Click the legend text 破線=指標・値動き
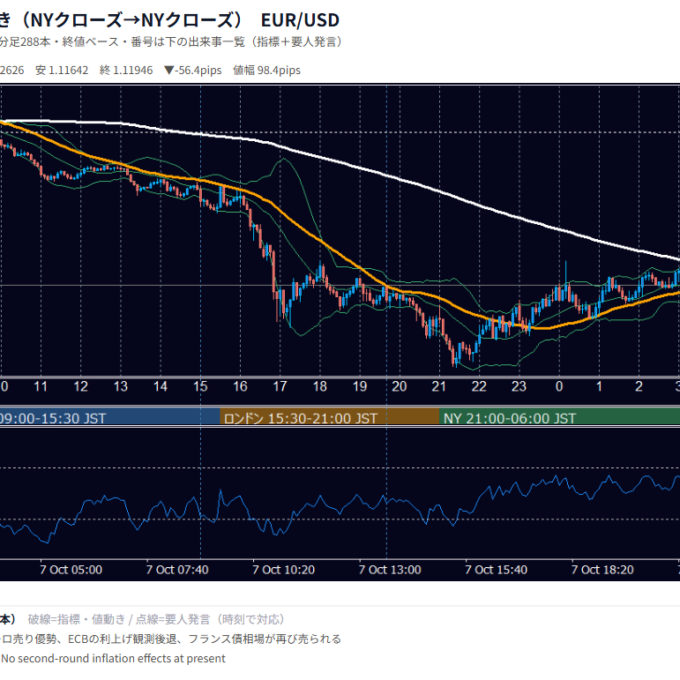Image resolution: width=680 pixels, height=680 pixels. pyautogui.click(x=77, y=619)
